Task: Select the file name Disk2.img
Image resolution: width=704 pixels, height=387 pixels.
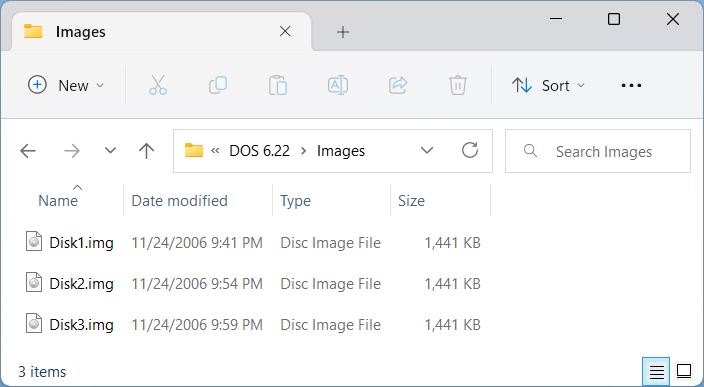Action: tap(81, 284)
